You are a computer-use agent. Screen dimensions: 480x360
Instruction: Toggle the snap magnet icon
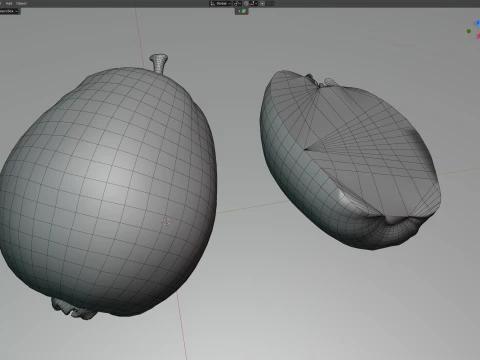246,4
